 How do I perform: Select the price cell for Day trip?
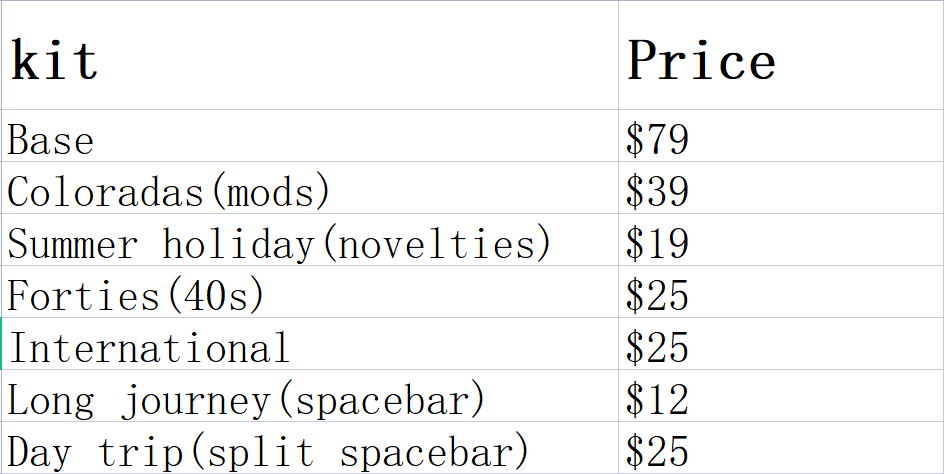657,452
